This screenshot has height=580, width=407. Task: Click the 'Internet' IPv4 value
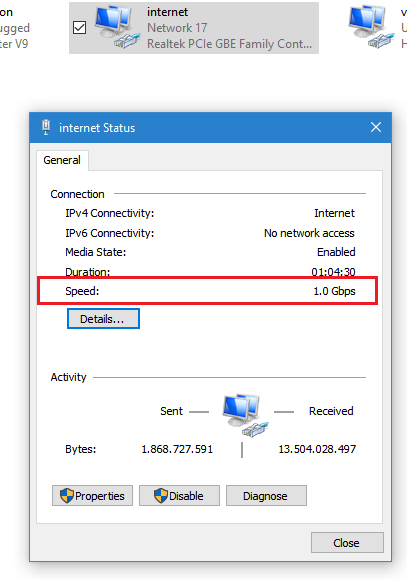[334, 213]
